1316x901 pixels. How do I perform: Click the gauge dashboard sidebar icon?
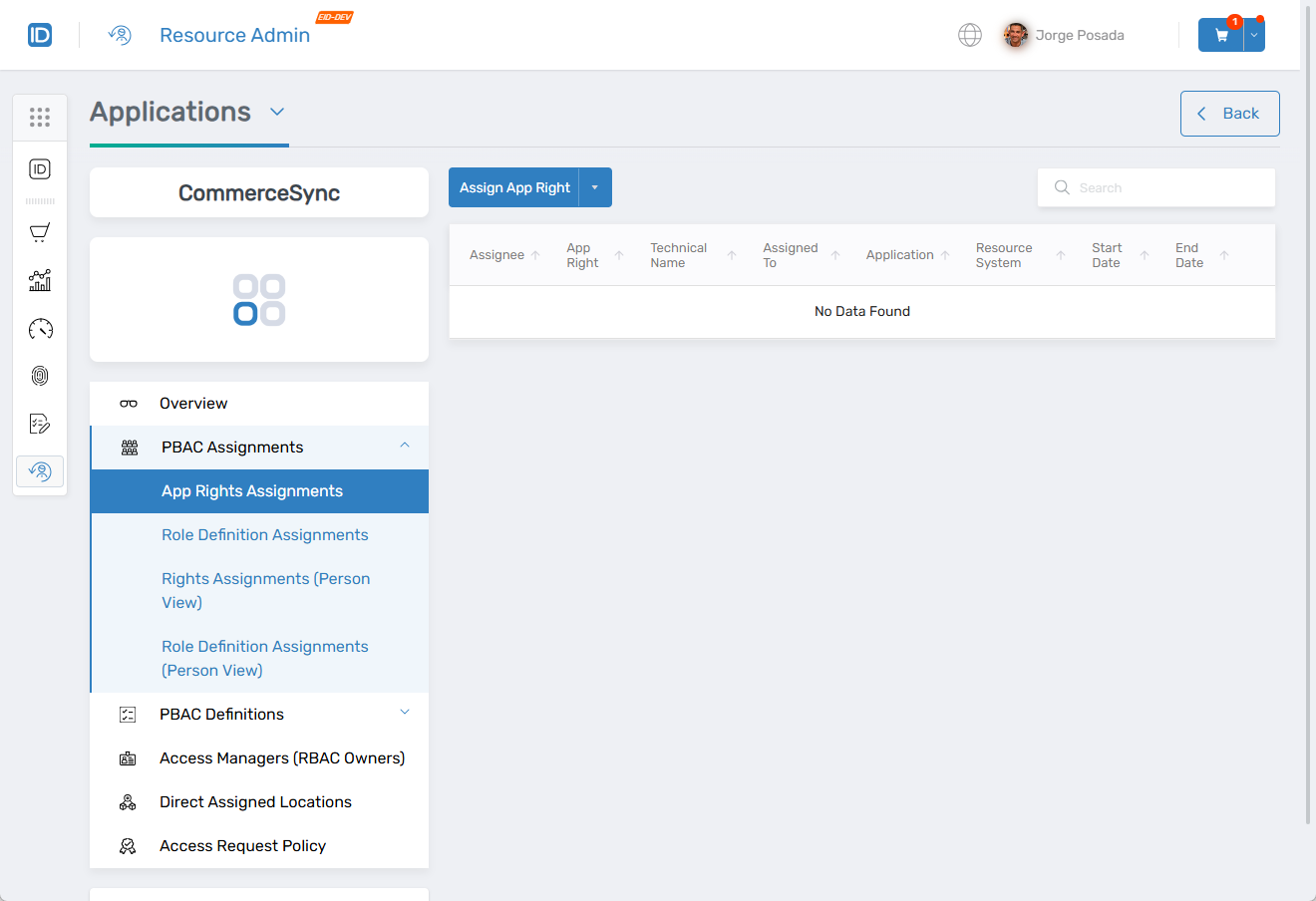click(40, 329)
